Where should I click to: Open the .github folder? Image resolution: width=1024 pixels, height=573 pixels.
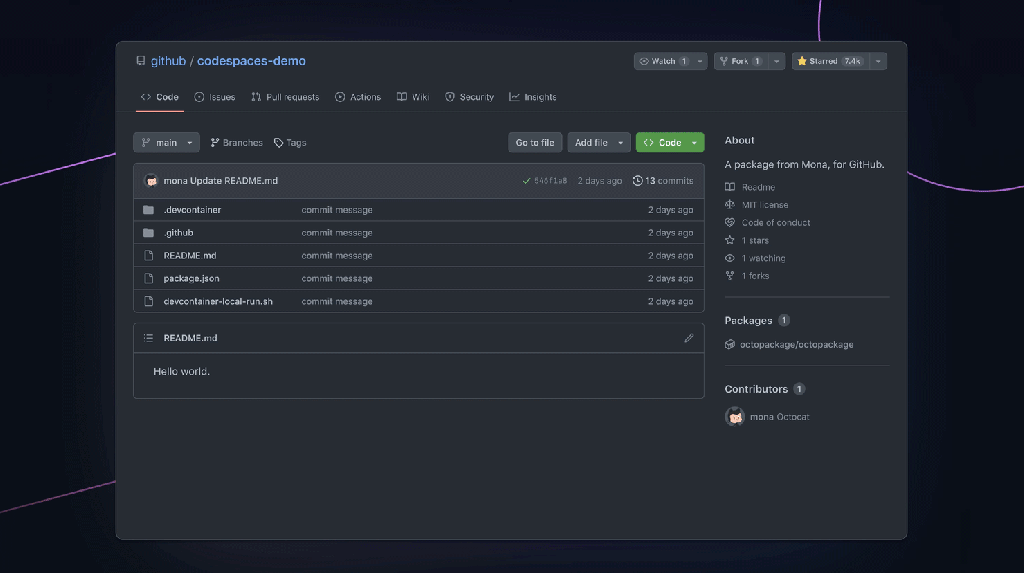point(178,233)
